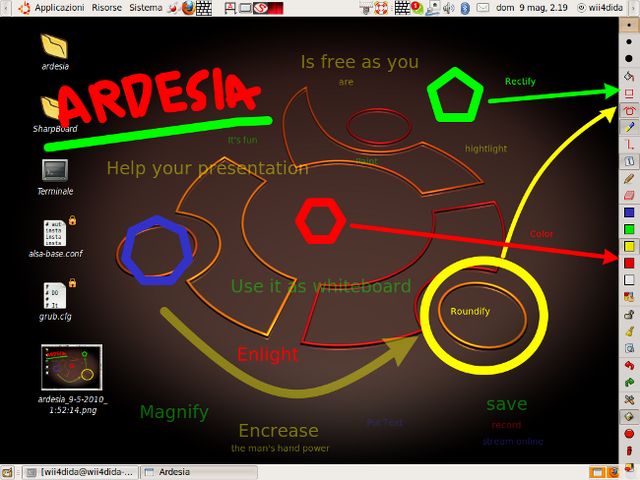Select the medium line thickness dot
The height and width of the screenshot is (480, 640).
point(629,42)
